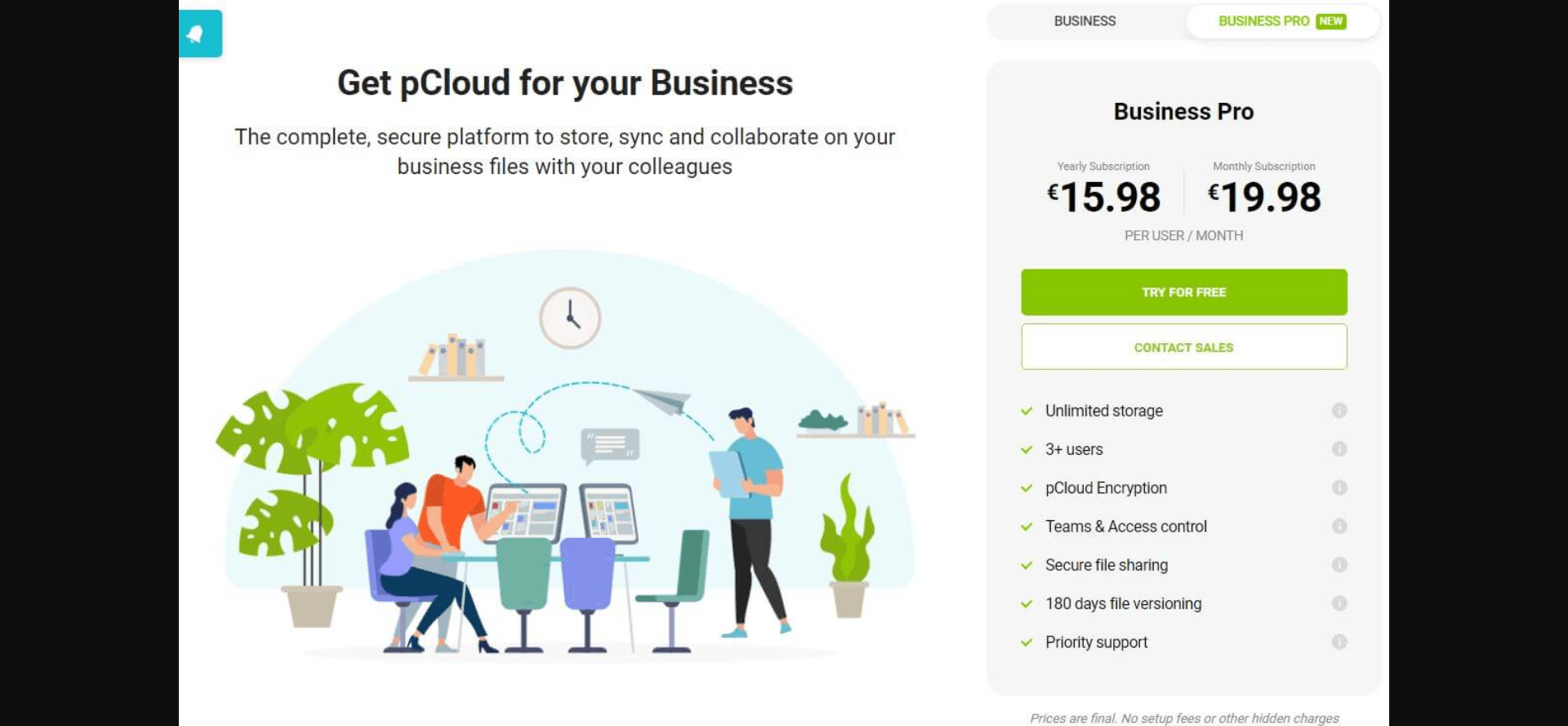Click the Priority support feature label
Image resolution: width=1568 pixels, height=726 pixels.
[1096, 643]
